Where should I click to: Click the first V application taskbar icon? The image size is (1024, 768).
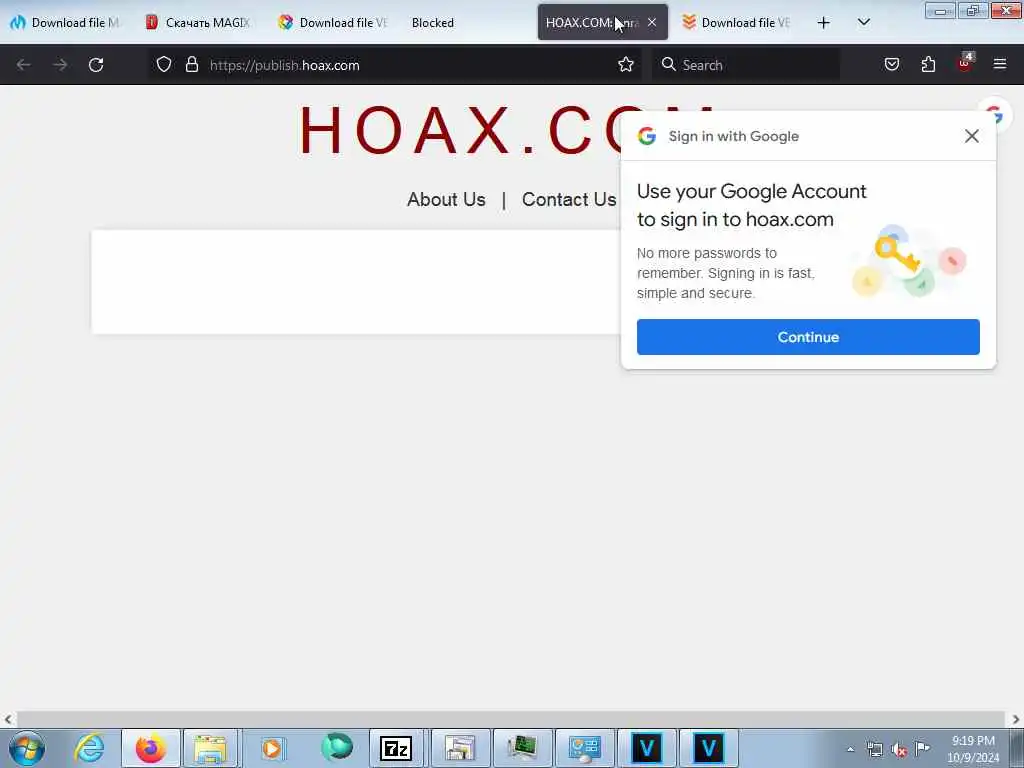(x=647, y=748)
